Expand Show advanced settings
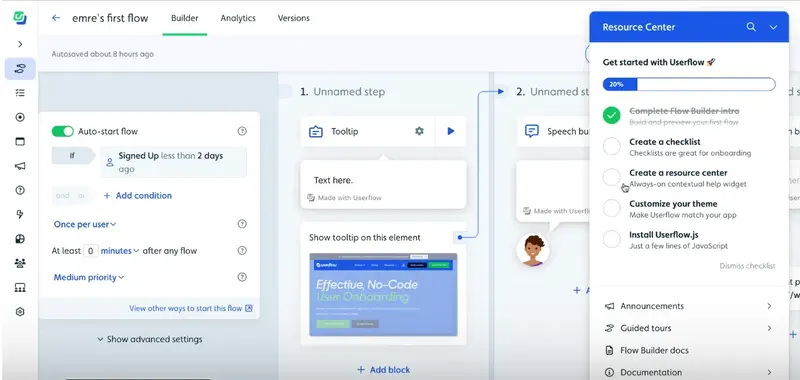This screenshot has height=380, width=800. tap(149, 339)
